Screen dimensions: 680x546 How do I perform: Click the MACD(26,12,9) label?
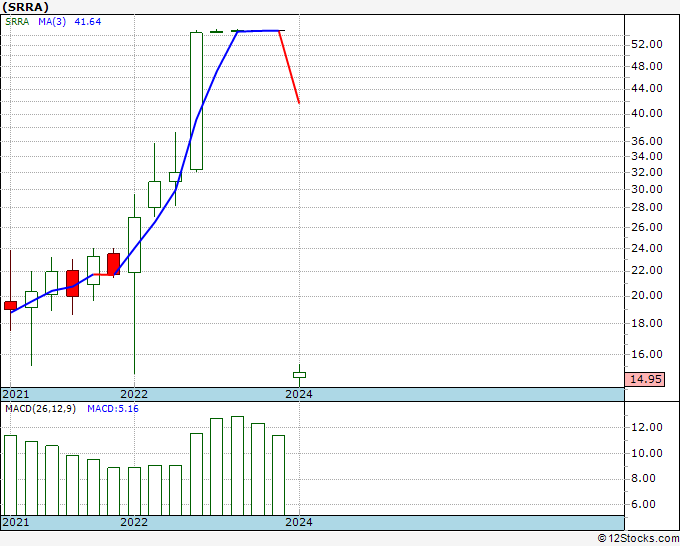tap(40, 409)
